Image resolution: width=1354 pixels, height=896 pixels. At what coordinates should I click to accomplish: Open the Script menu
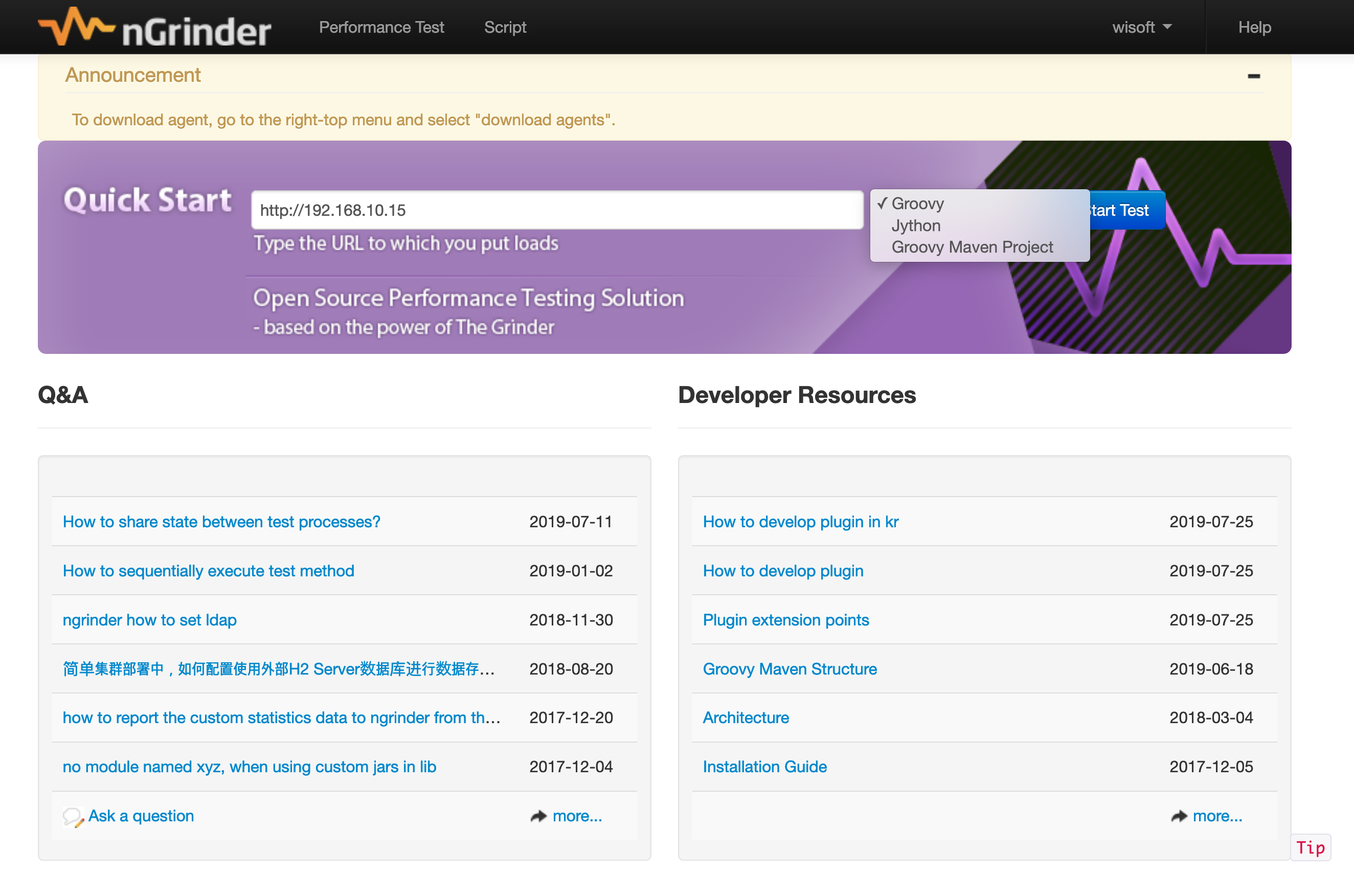pos(505,27)
